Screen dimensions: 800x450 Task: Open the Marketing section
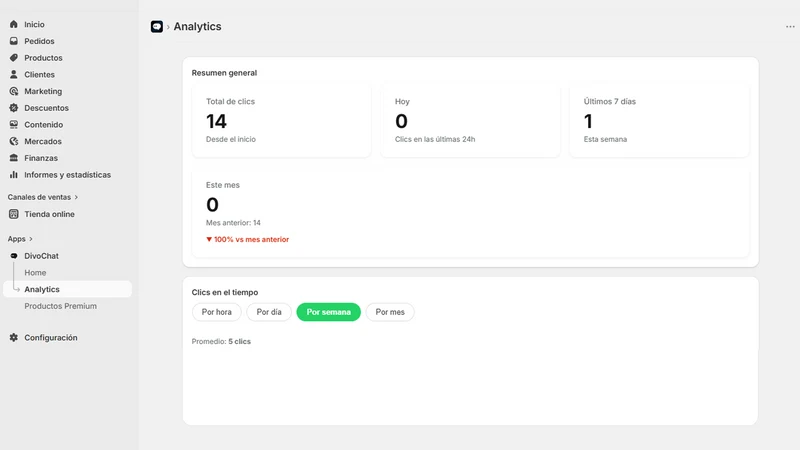coord(43,91)
